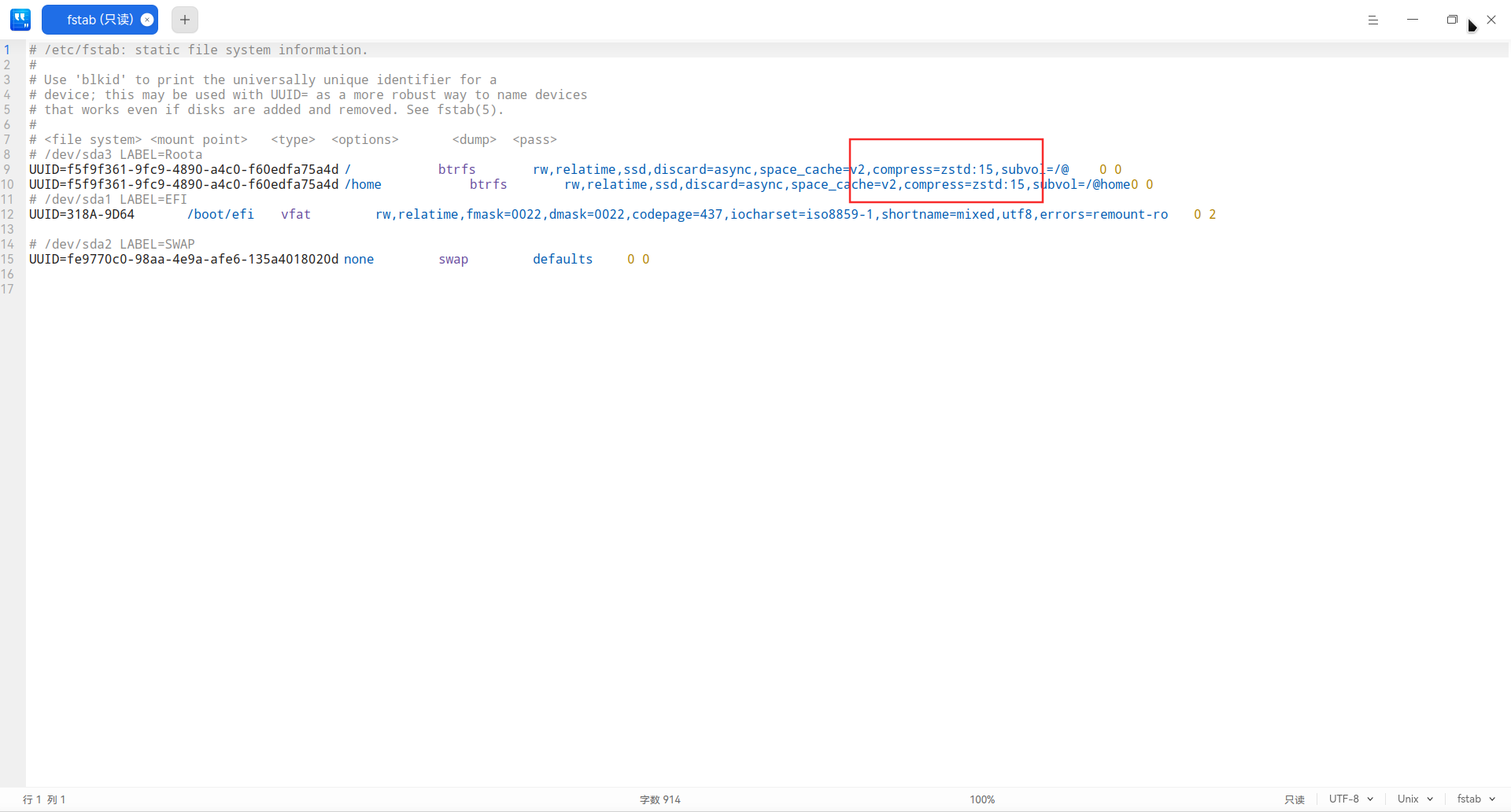
Task: Click line number 12 in gutter
Action: click(x=7, y=214)
